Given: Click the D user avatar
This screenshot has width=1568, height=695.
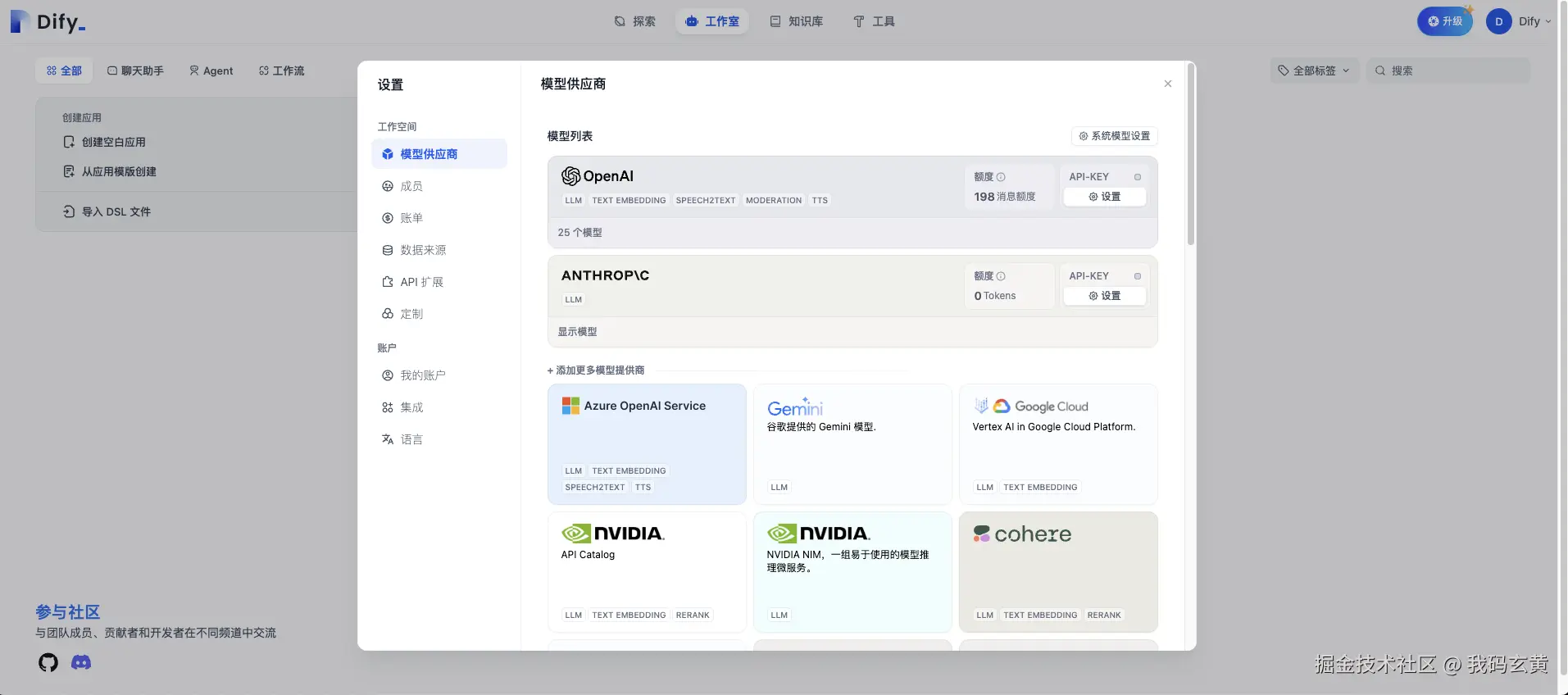Looking at the screenshot, I should coord(1499,21).
